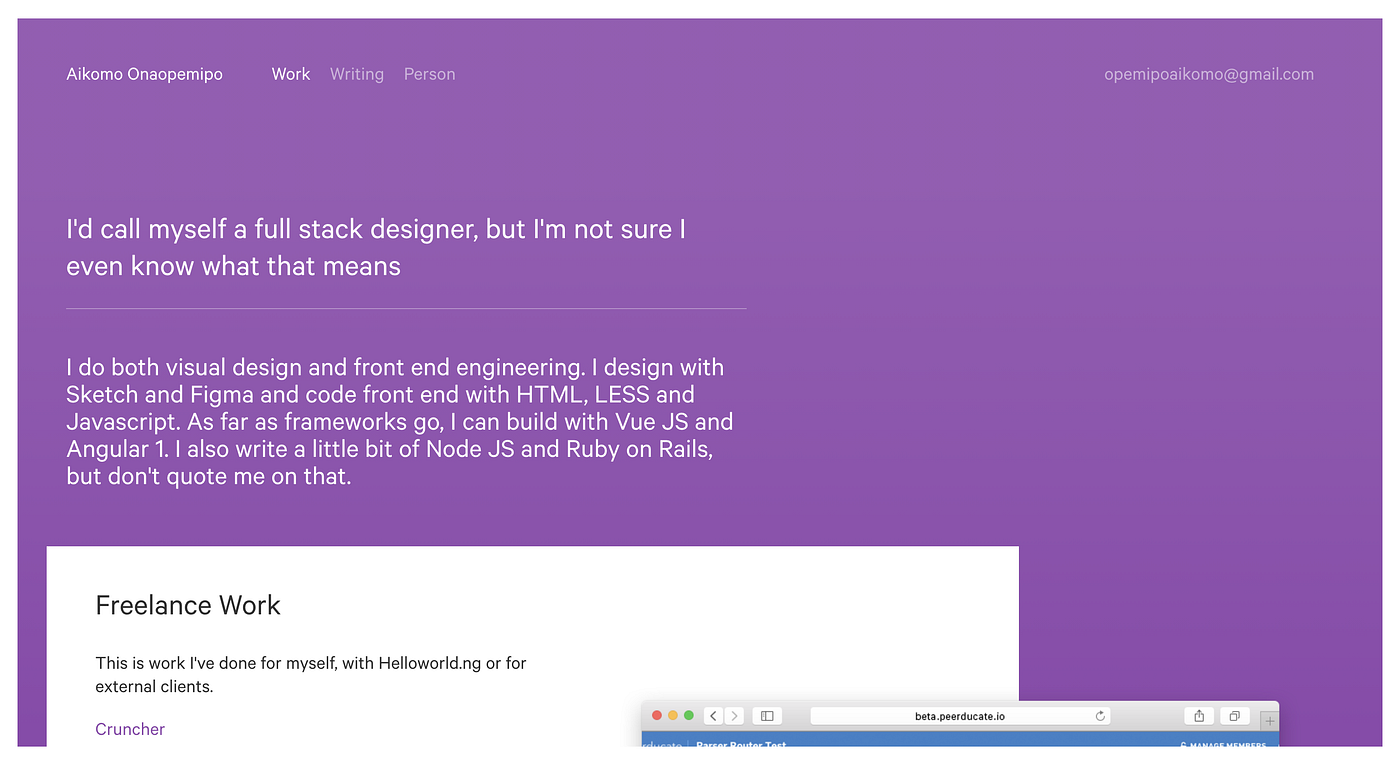
Task: Click the Helloworld.ng description text
Action: 311,674
